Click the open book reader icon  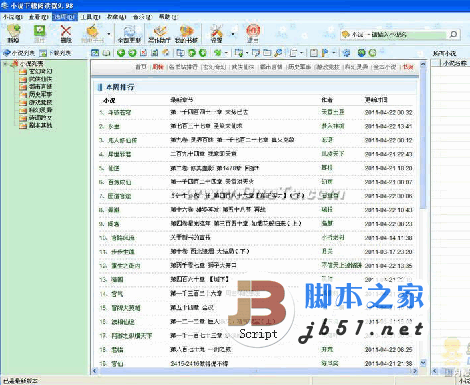[106, 53]
